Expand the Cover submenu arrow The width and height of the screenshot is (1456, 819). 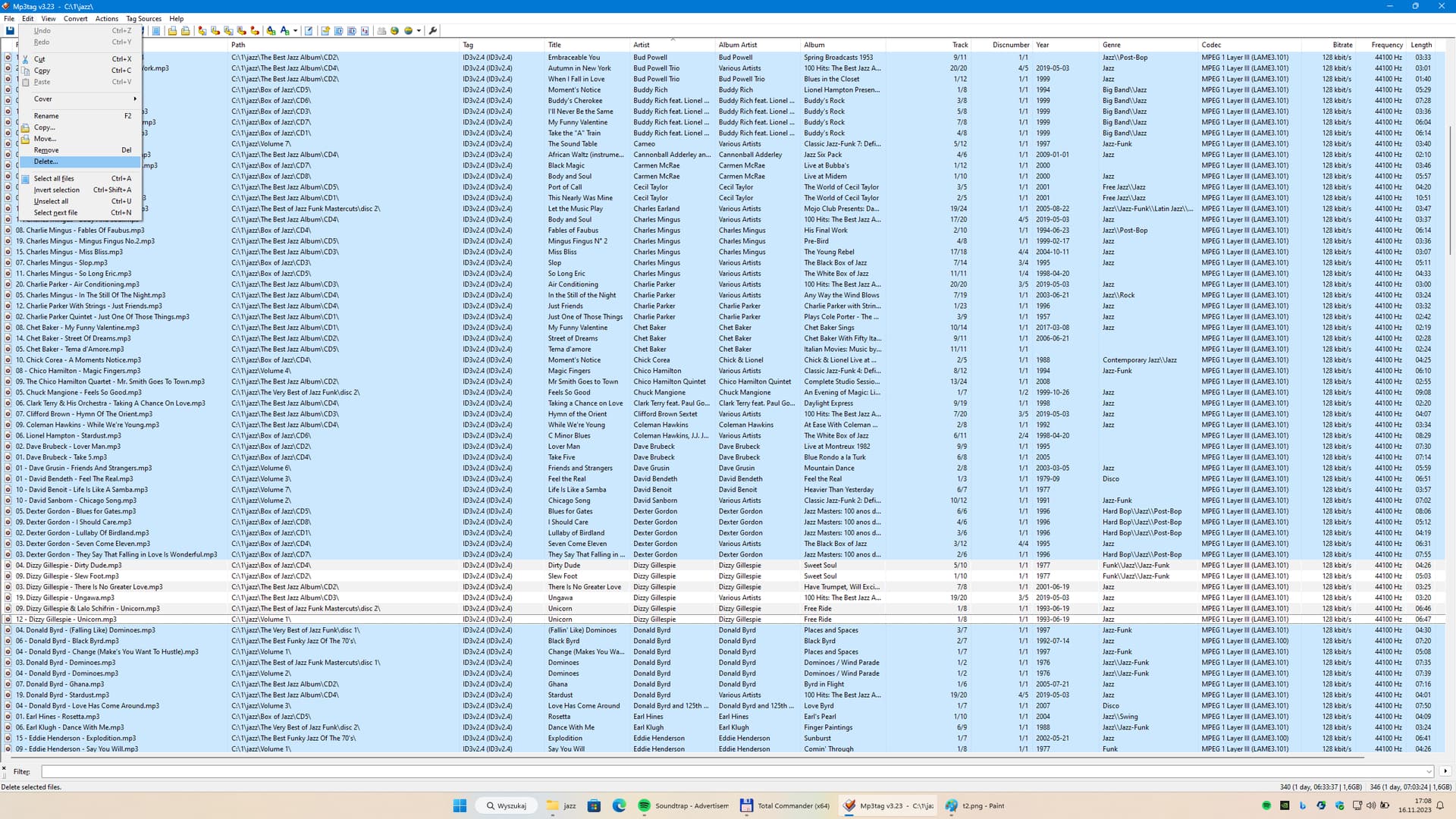(x=135, y=99)
